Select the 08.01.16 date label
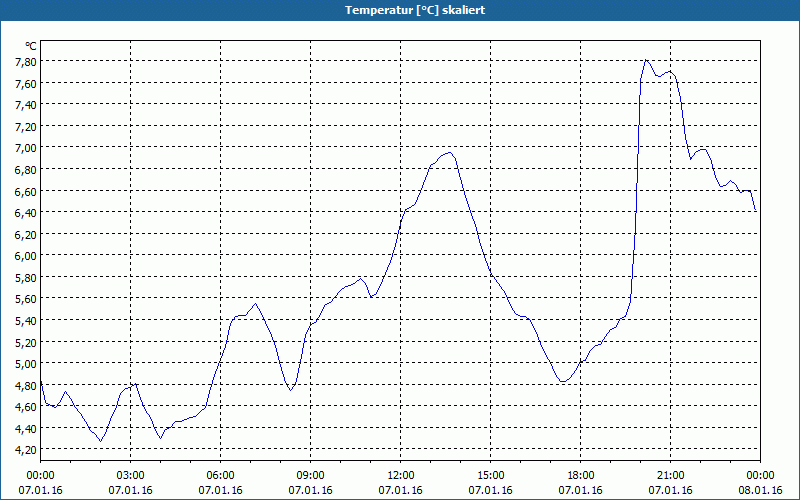The width and height of the screenshot is (800, 500). pyautogui.click(x=760, y=490)
